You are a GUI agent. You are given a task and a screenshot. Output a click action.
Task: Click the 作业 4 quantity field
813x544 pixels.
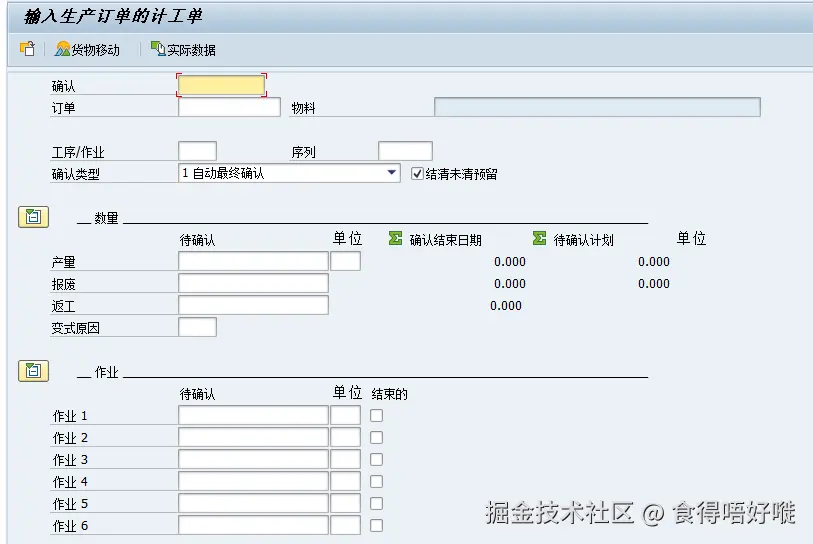click(x=254, y=481)
